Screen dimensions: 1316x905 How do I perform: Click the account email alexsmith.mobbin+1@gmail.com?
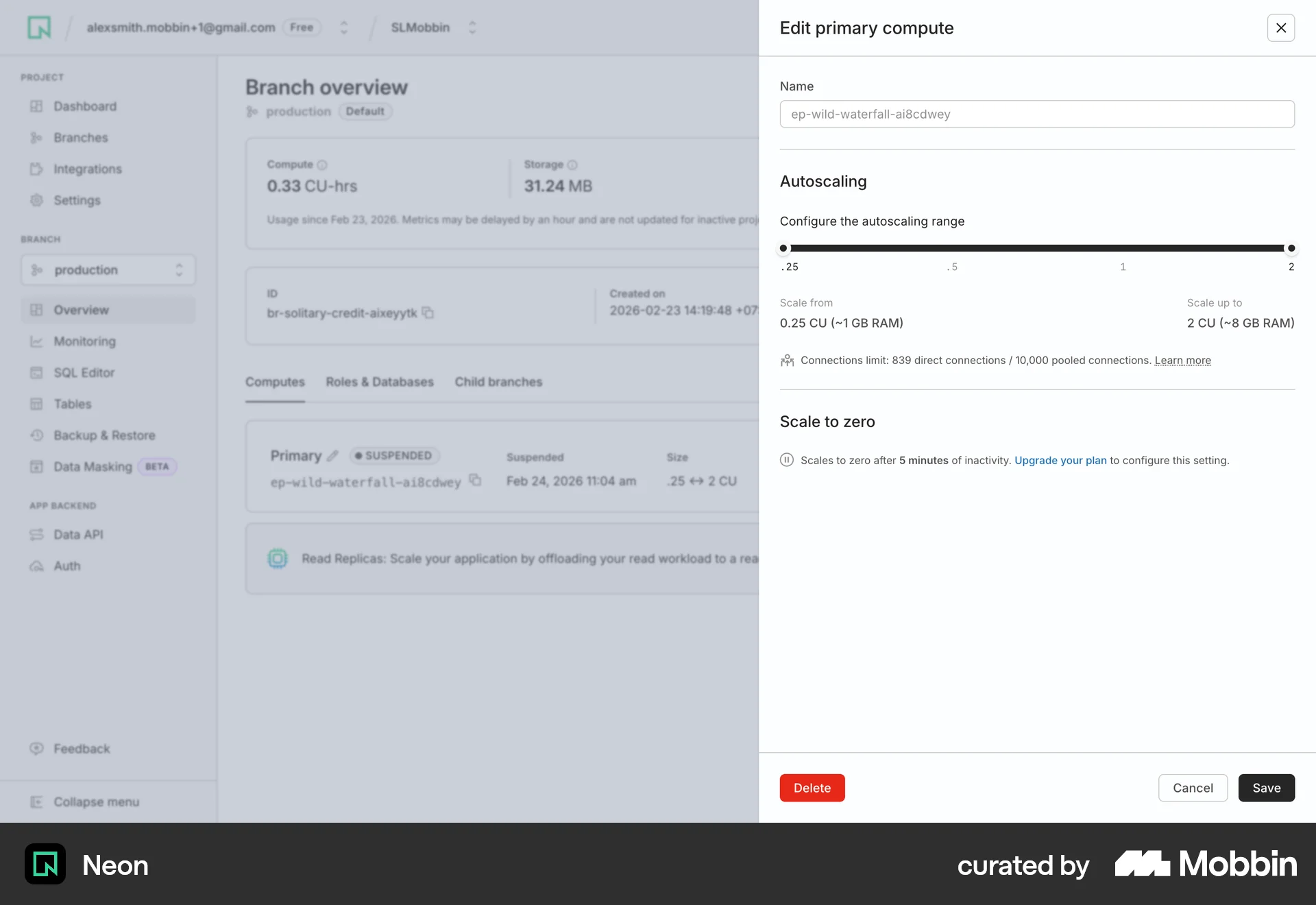[181, 27]
